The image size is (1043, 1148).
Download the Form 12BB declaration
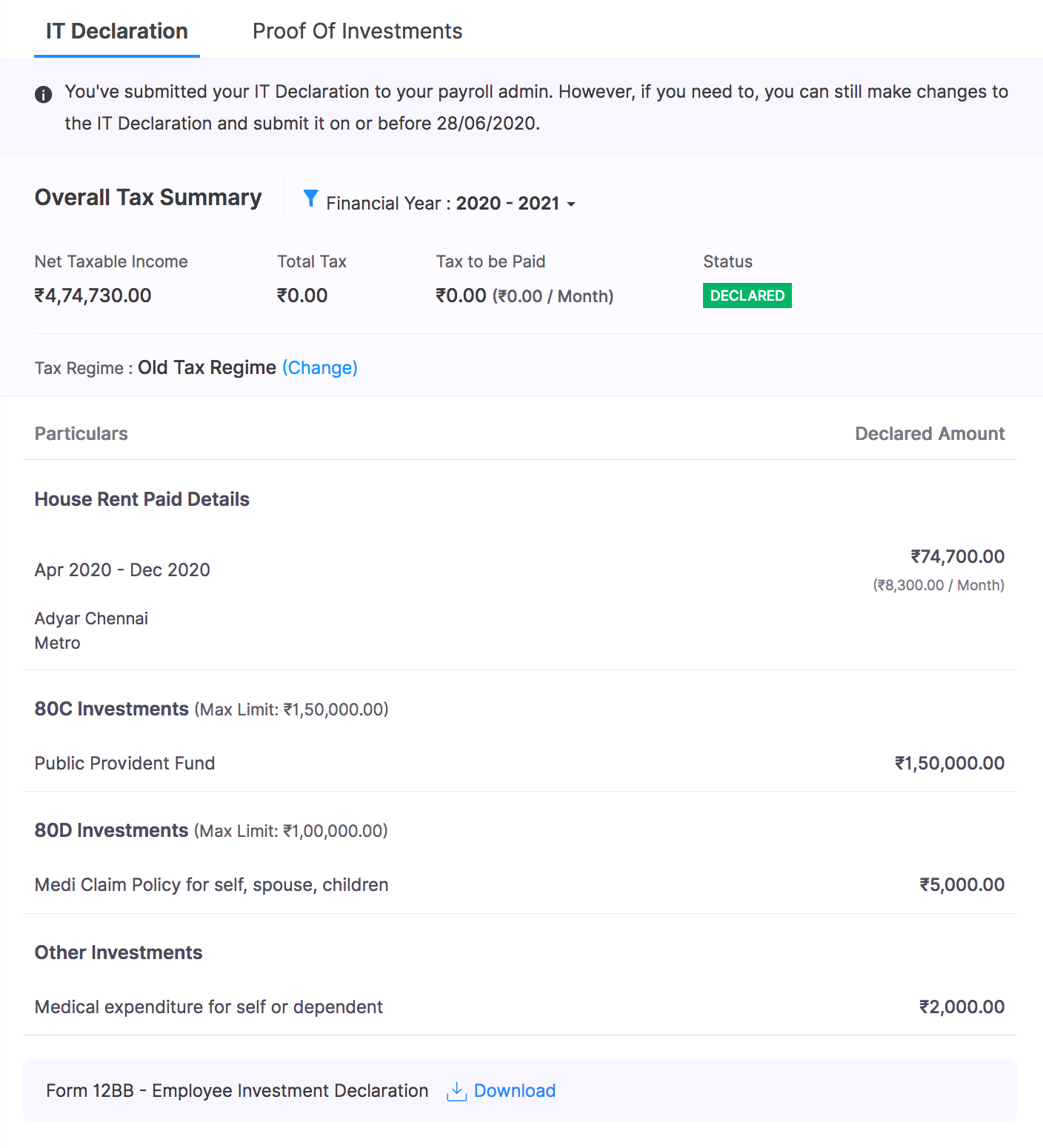click(x=514, y=1091)
